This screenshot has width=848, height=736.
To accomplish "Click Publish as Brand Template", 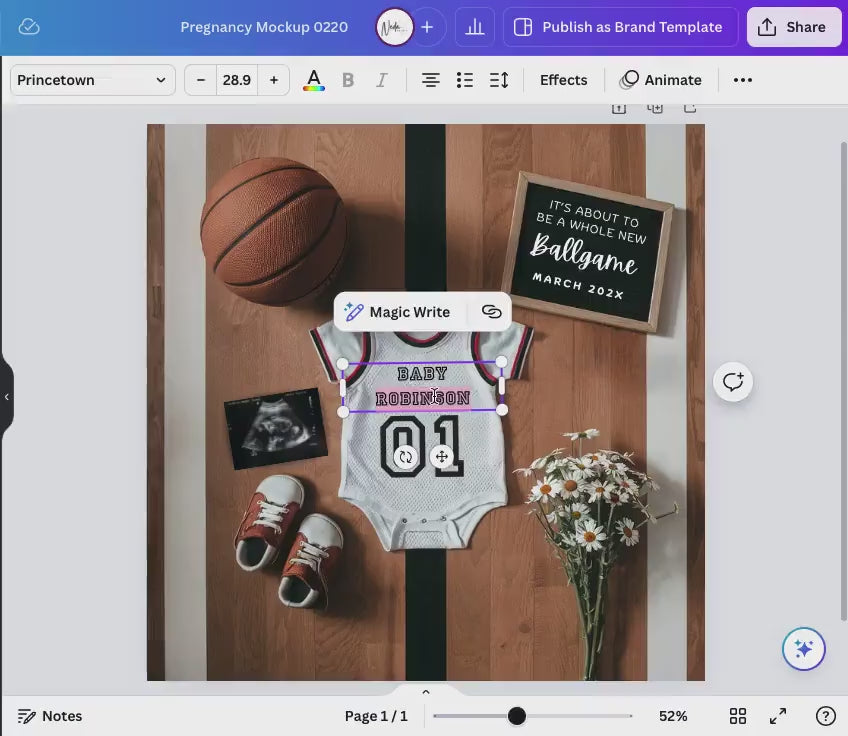I will [x=619, y=27].
